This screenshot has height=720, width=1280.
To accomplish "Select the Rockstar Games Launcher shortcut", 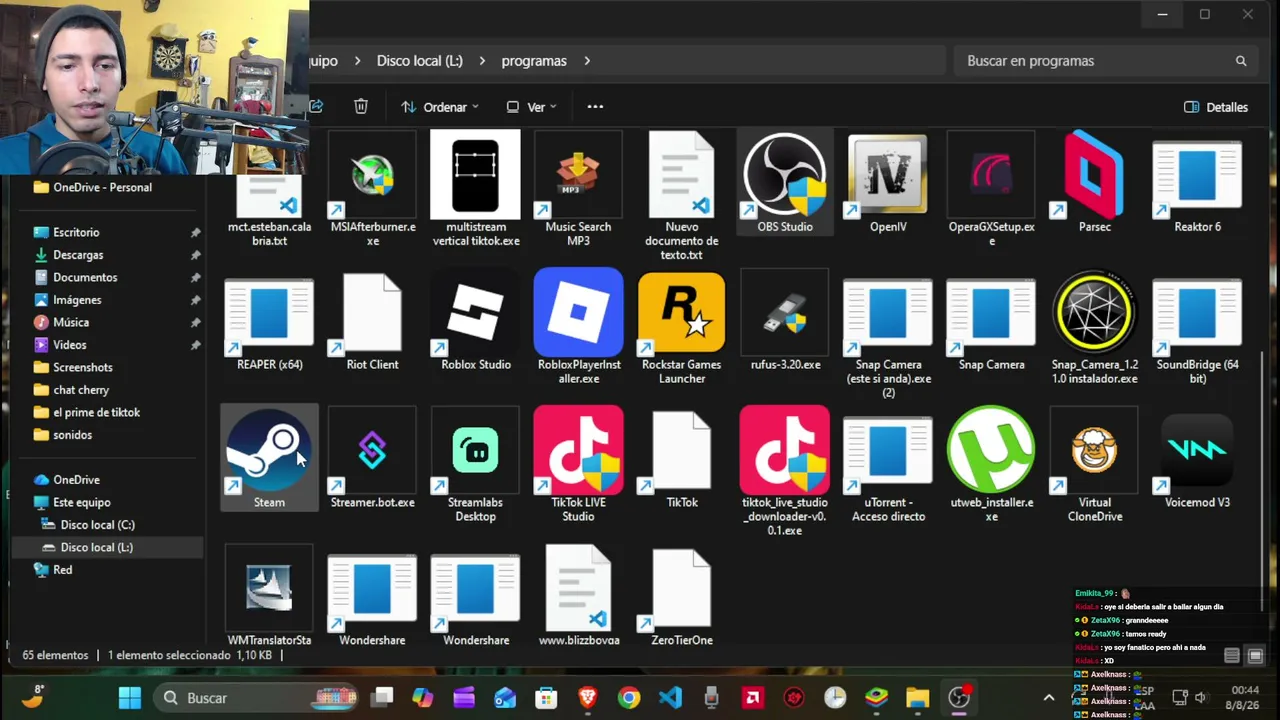I will [x=682, y=327].
